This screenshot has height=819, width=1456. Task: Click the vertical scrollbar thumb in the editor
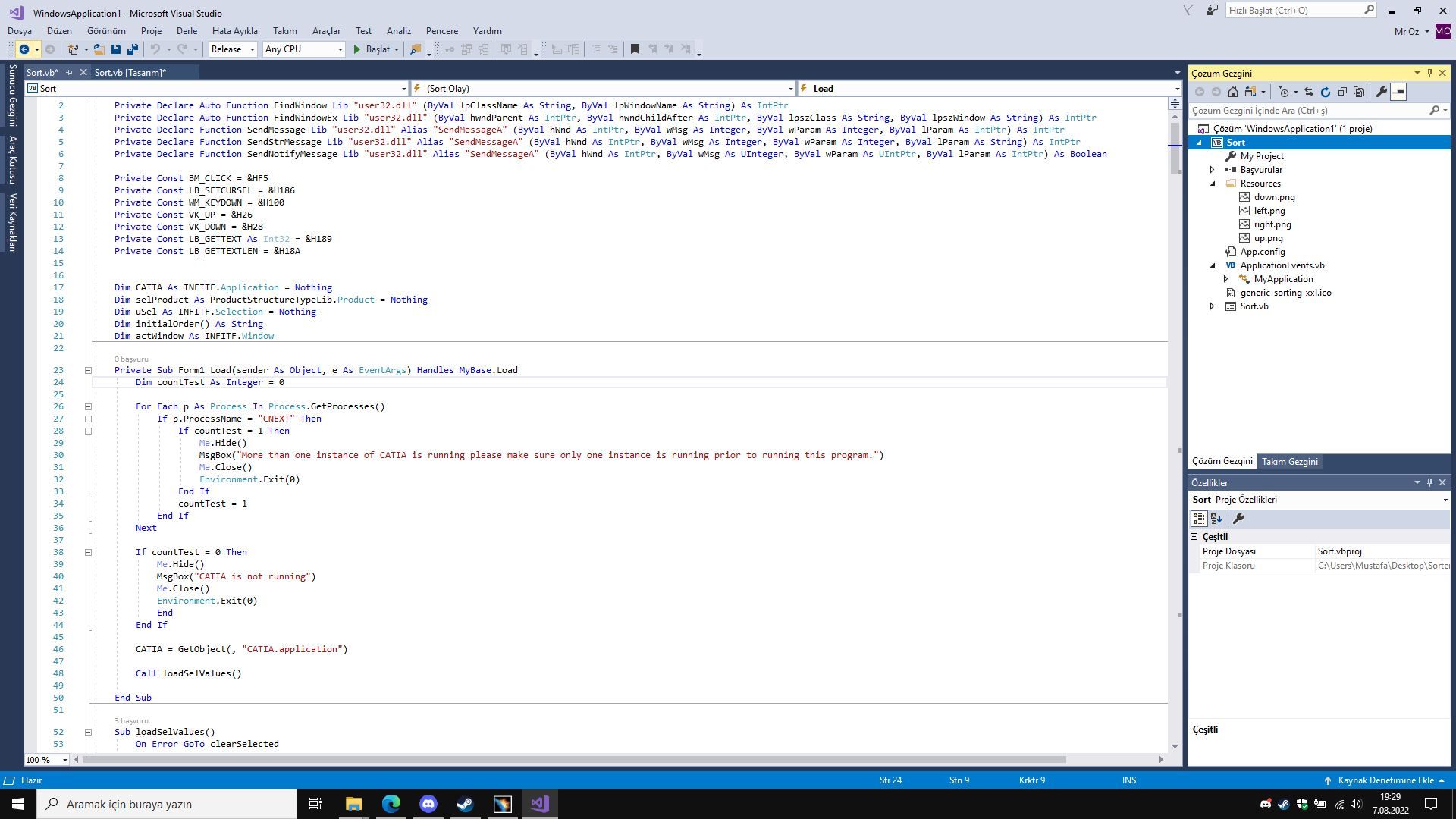[x=1175, y=147]
